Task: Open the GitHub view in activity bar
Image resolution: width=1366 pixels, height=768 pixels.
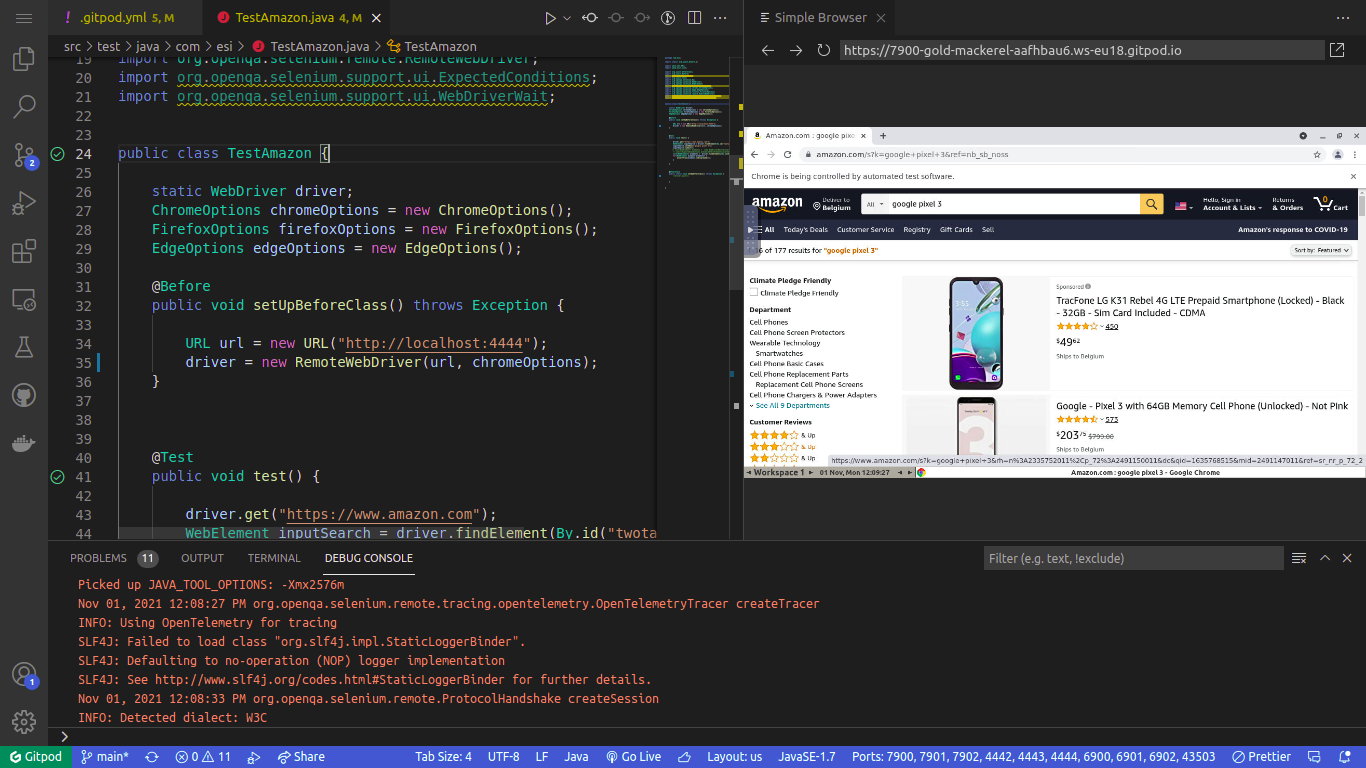Action: (24, 395)
